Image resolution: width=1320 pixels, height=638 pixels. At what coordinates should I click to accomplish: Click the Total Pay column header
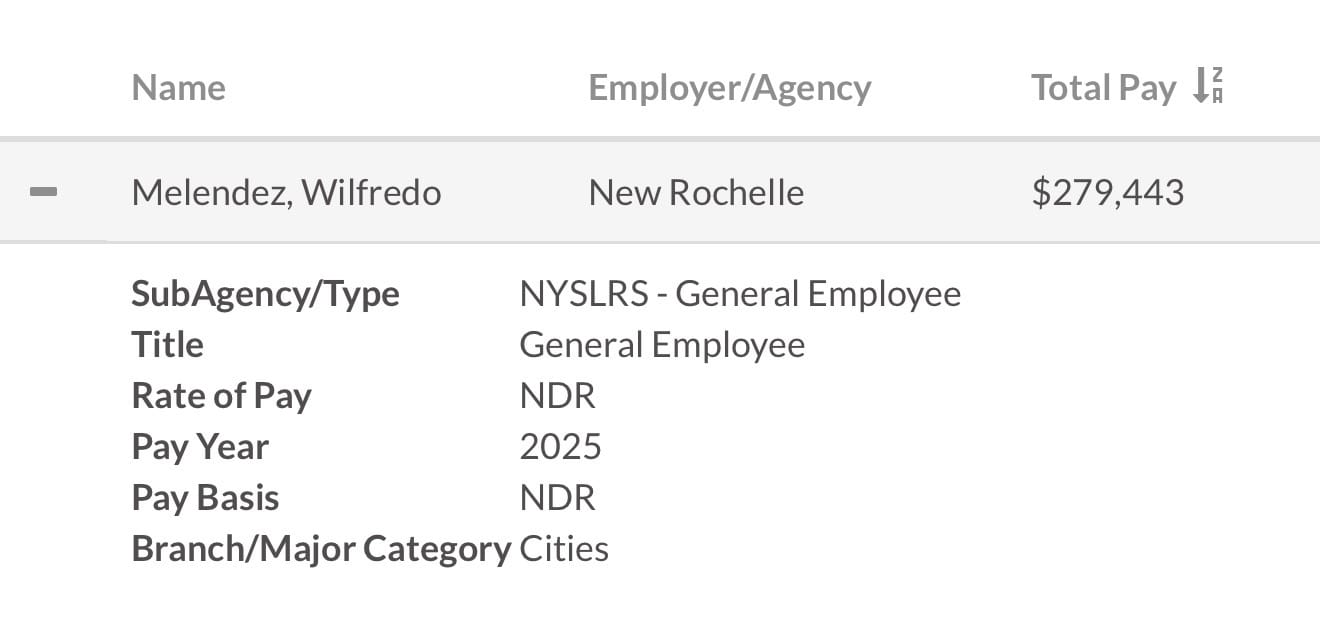pos(1103,88)
